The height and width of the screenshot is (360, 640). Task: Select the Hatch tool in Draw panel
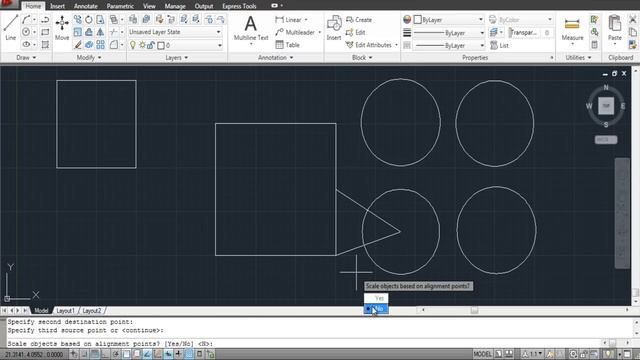point(45,44)
